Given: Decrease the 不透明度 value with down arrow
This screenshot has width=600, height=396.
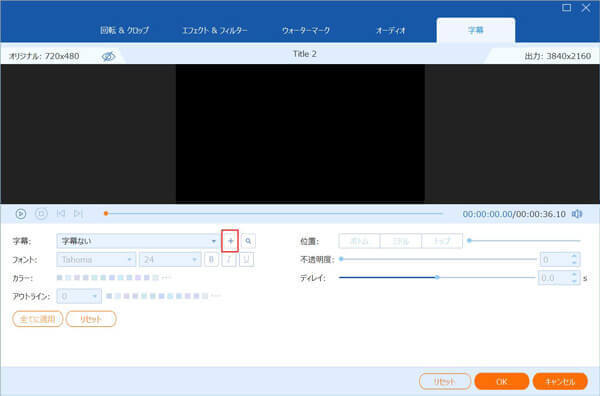Looking at the screenshot, I should click(x=574, y=263).
